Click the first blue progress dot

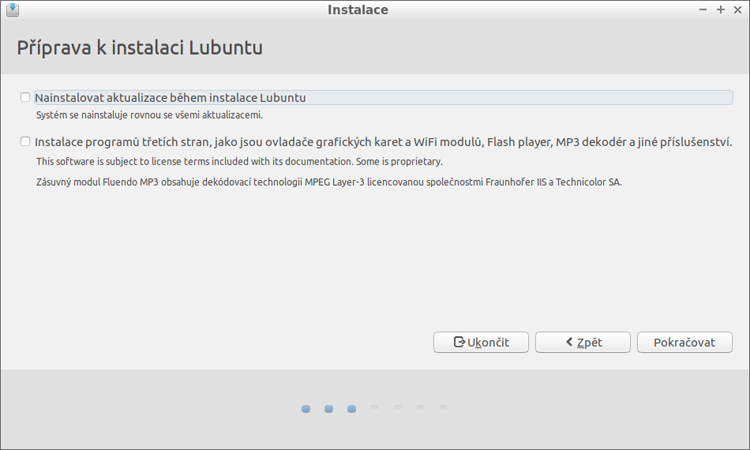[x=306, y=409]
